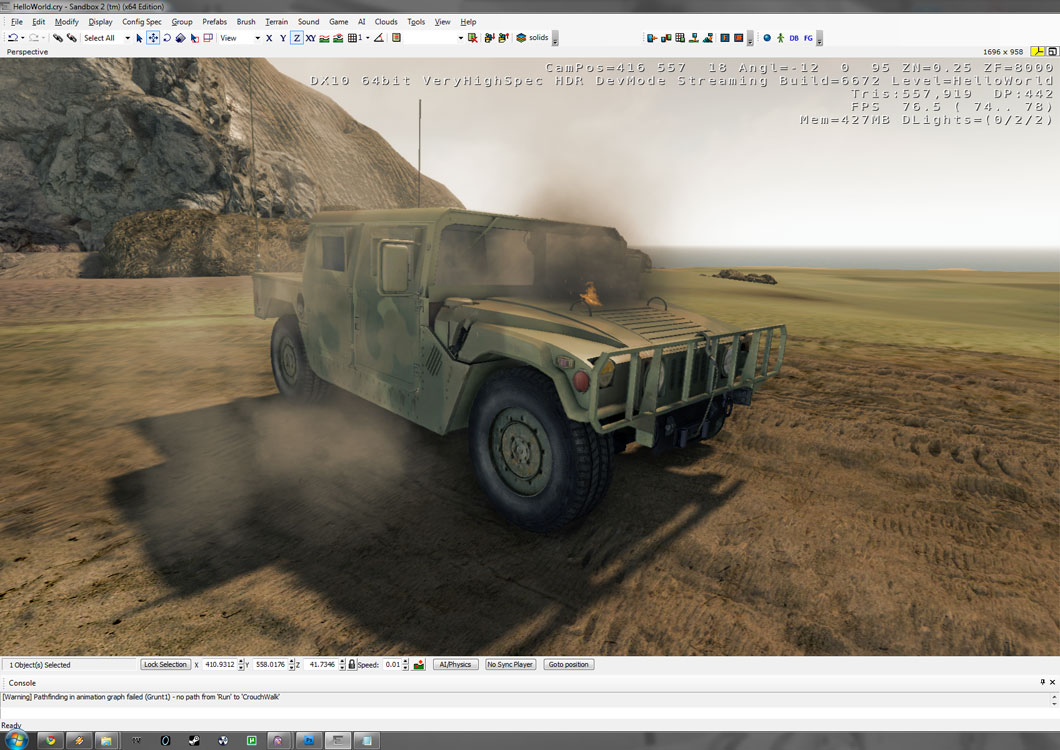This screenshot has width=1060, height=750.
Task: Click the Rotate terrain rectangle icon
Action: coord(208,38)
